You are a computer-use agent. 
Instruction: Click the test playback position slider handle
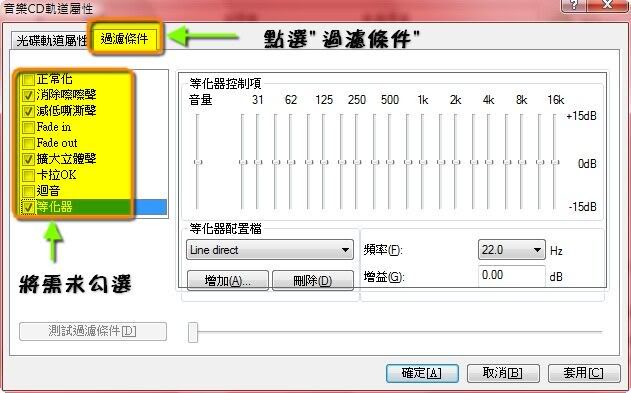pos(193,332)
